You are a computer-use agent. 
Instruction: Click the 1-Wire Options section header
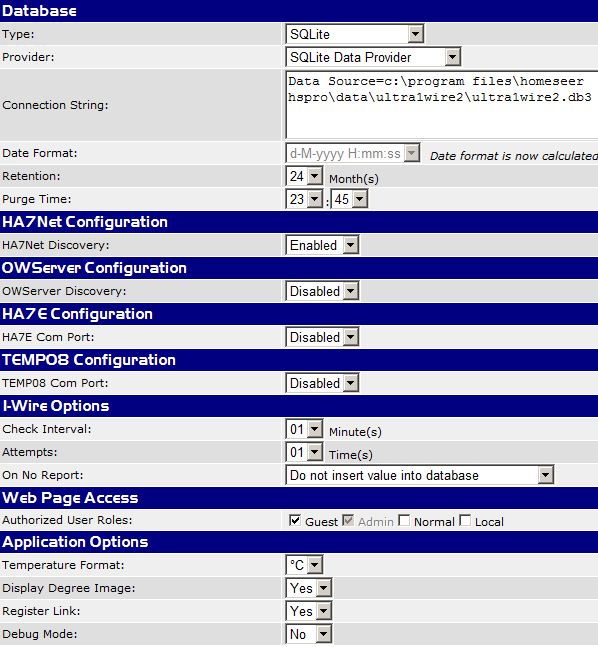[299, 406]
